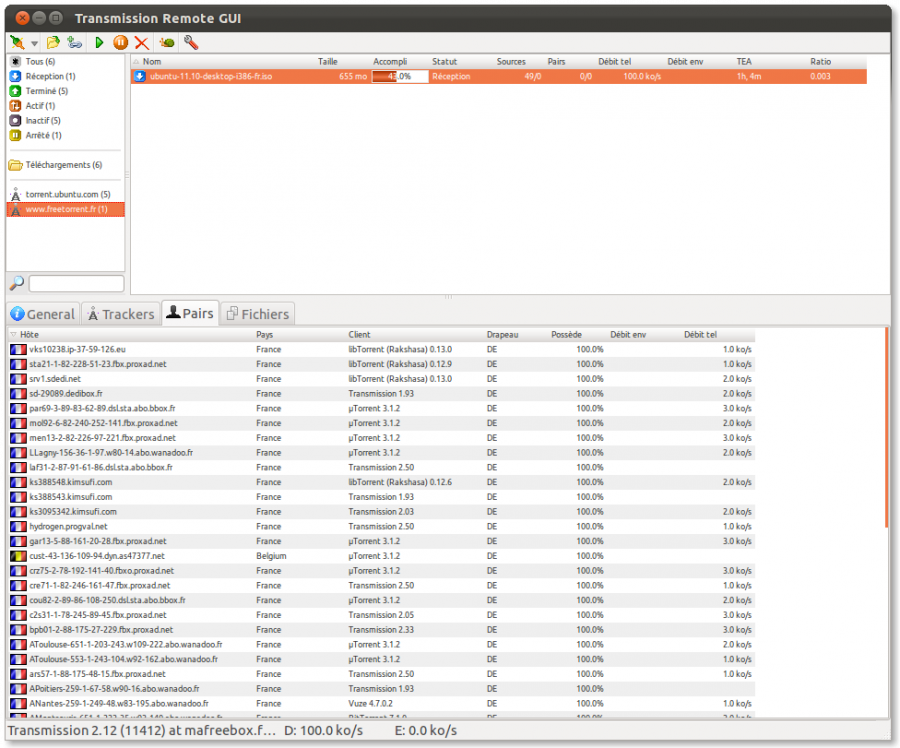
Task: Open the connection dropdown arrow in the toolbar
Action: point(34,44)
